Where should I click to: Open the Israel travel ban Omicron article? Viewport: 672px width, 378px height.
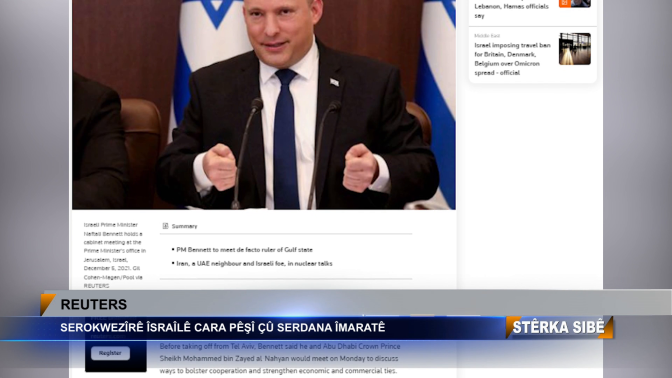(x=512, y=59)
